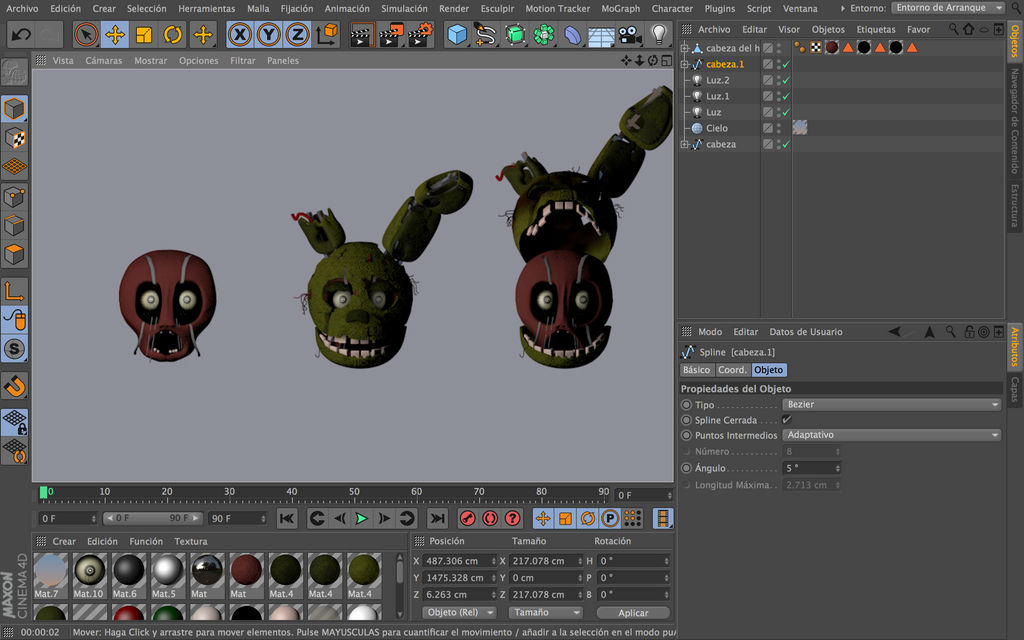The height and width of the screenshot is (640, 1024).
Task: Select the Mat.10 material thumbnail
Action: [x=88, y=569]
